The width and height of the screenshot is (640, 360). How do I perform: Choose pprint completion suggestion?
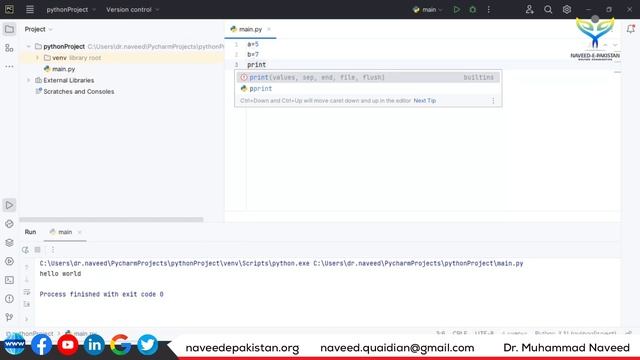368,89
